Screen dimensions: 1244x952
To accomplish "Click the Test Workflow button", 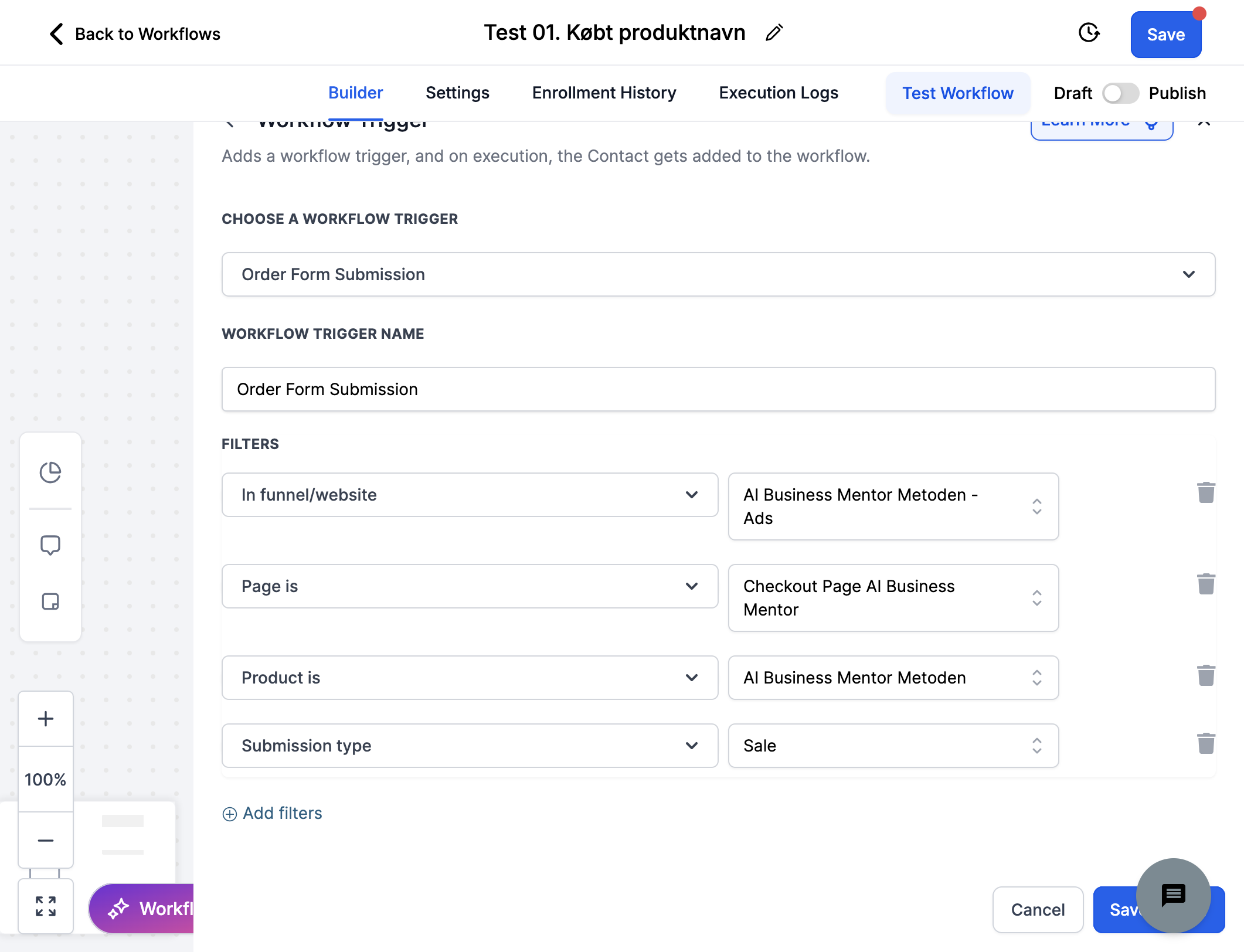I will (958, 93).
